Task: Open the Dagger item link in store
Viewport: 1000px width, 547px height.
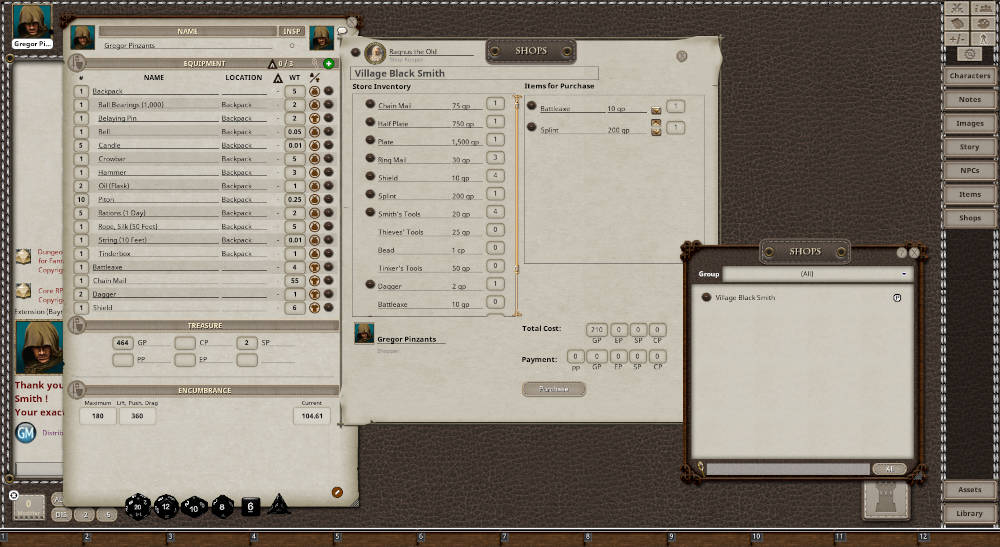Action: [x=369, y=284]
